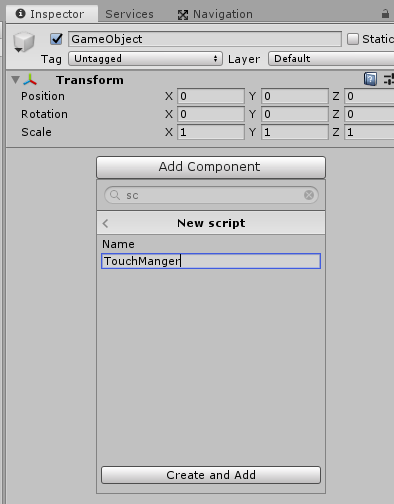Clear the component search text
Image resolution: width=394 pixels, height=504 pixels.
309,195
